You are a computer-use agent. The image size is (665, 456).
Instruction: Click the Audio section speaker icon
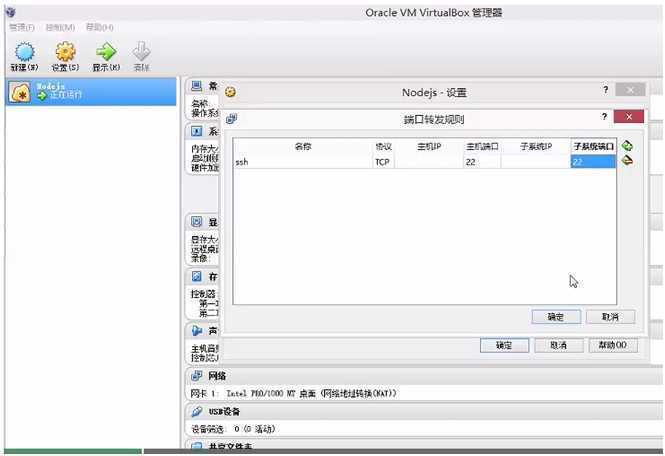[196, 330]
